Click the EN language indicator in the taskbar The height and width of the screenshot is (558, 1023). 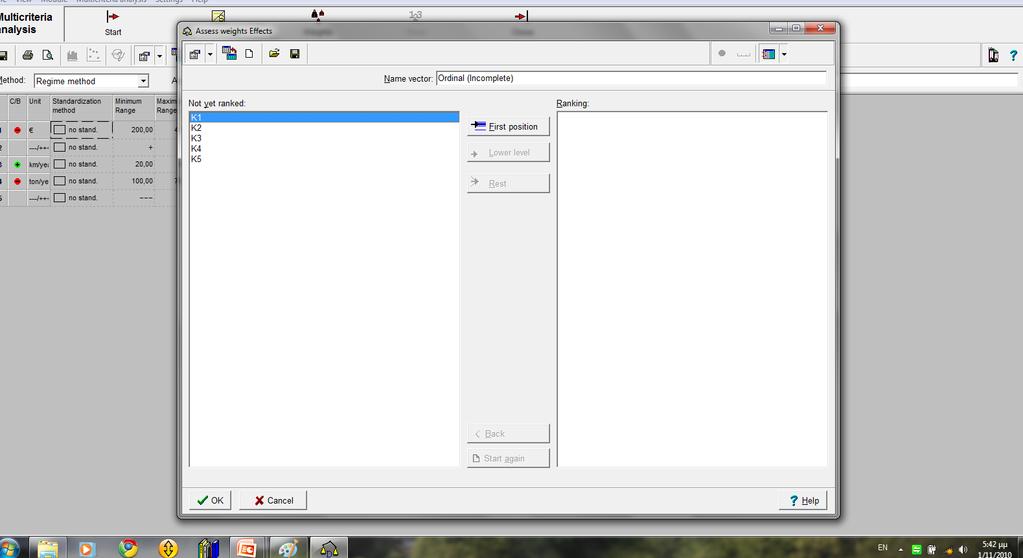pyautogui.click(x=882, y=548)
